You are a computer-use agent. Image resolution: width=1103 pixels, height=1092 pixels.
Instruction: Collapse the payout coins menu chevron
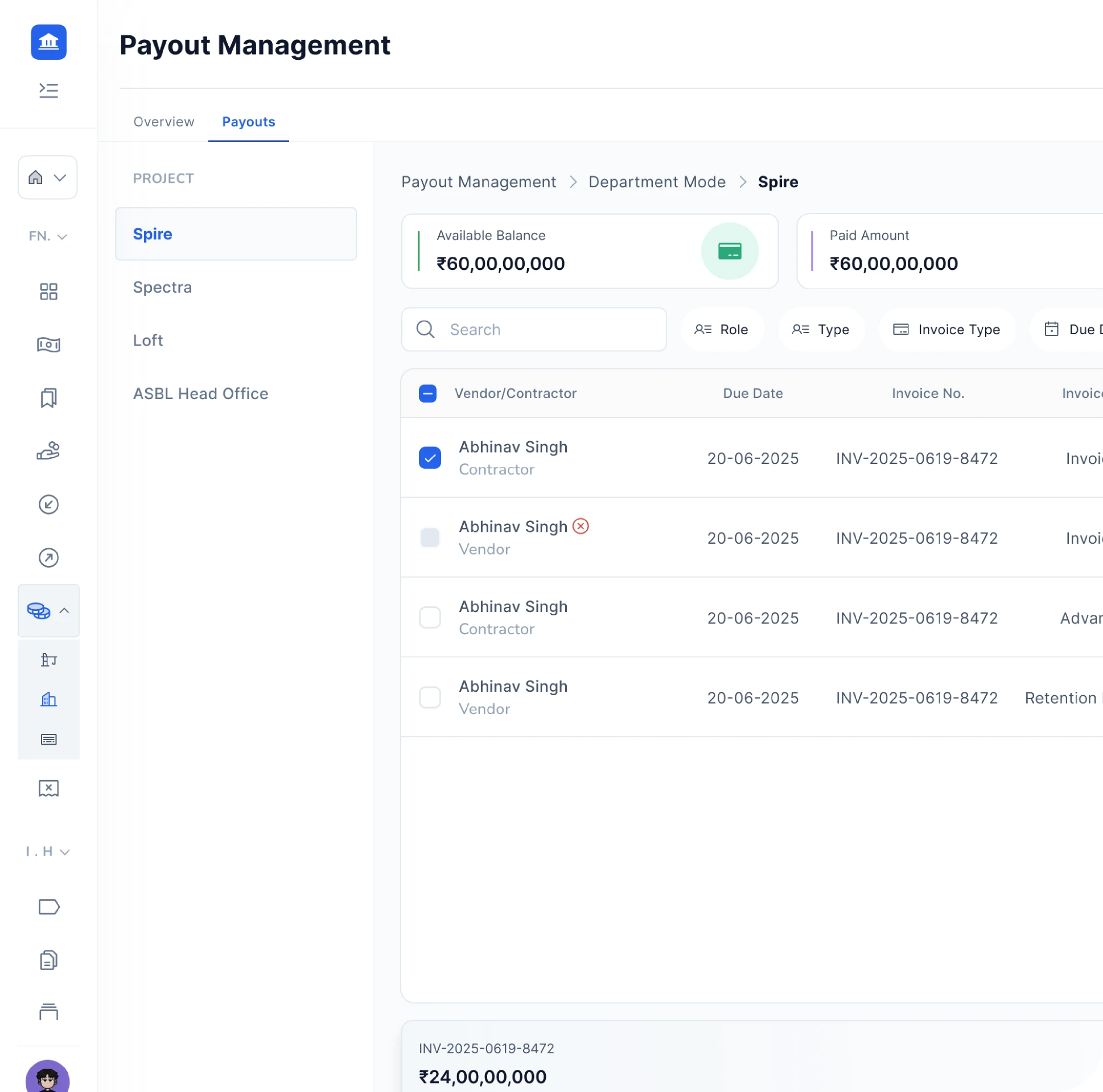(64, 610)
